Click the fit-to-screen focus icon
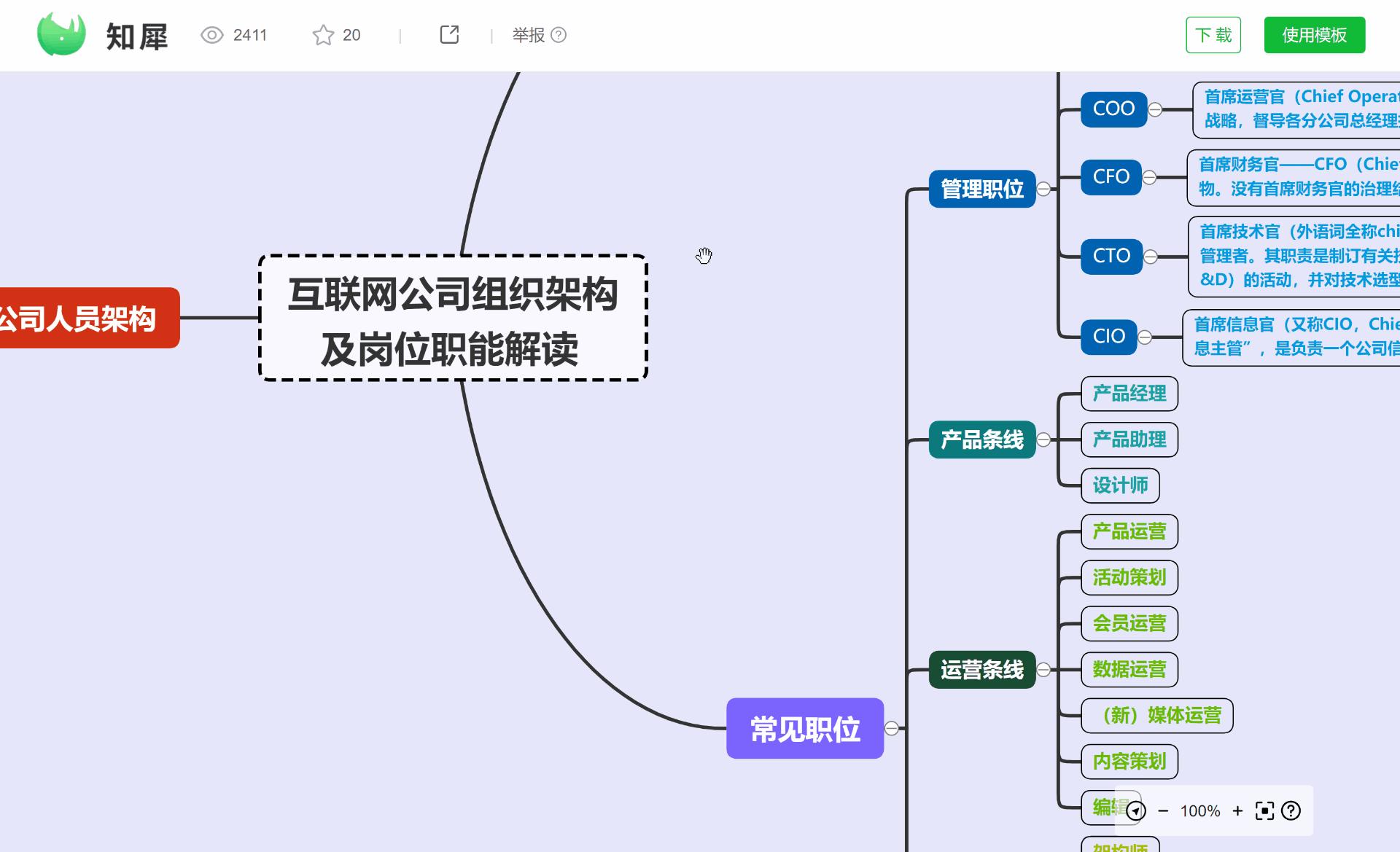Image resolution: width=1400 pixels, height=852 pixels. [x=1264, y=810]
